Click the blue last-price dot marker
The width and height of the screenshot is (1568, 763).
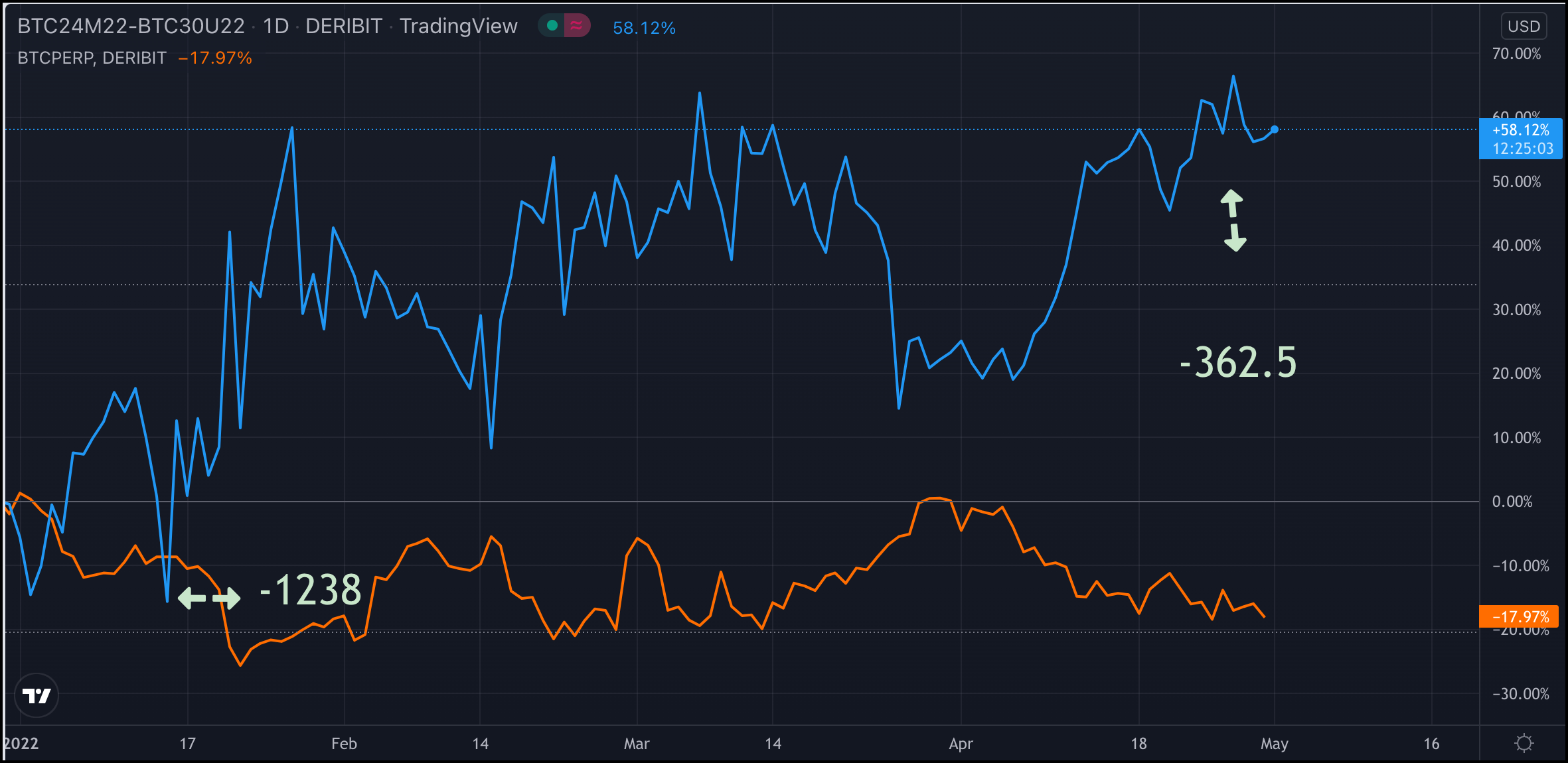click(1274, 129)
